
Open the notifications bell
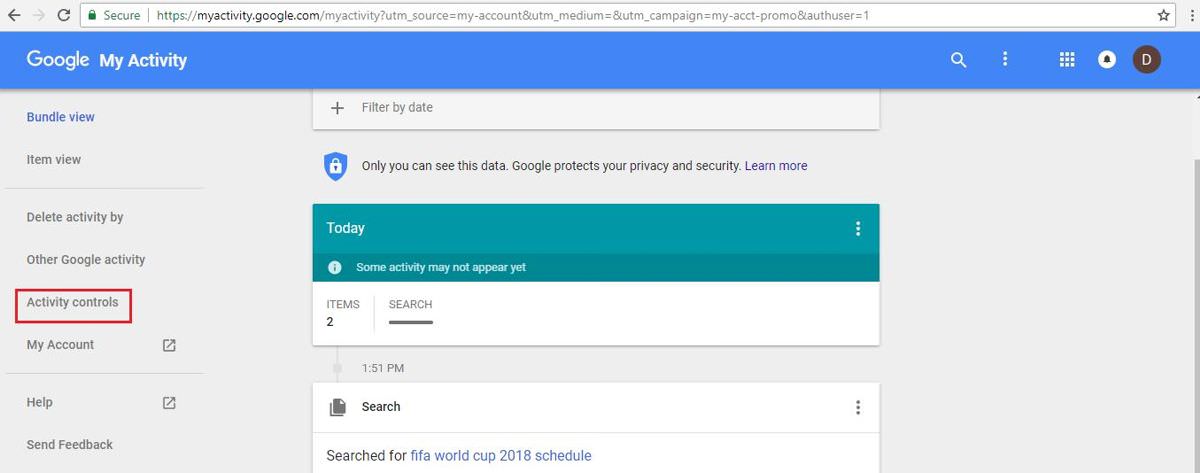point(1107,60)
